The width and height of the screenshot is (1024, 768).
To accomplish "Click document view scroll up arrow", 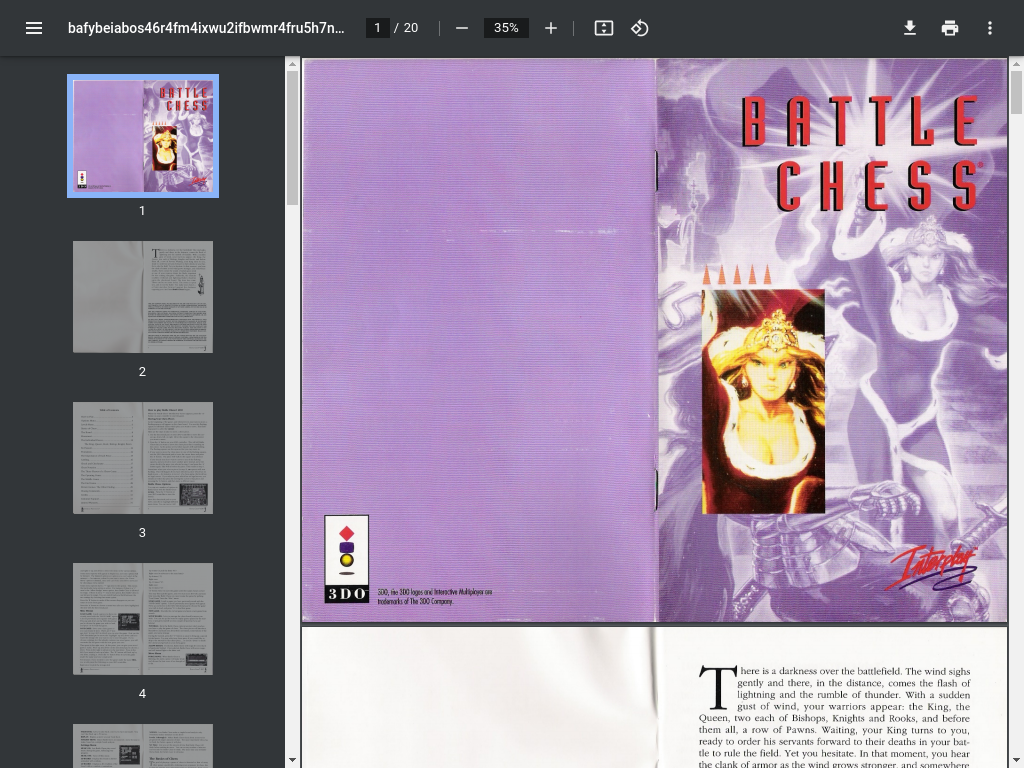I will tap(1016, 63).
